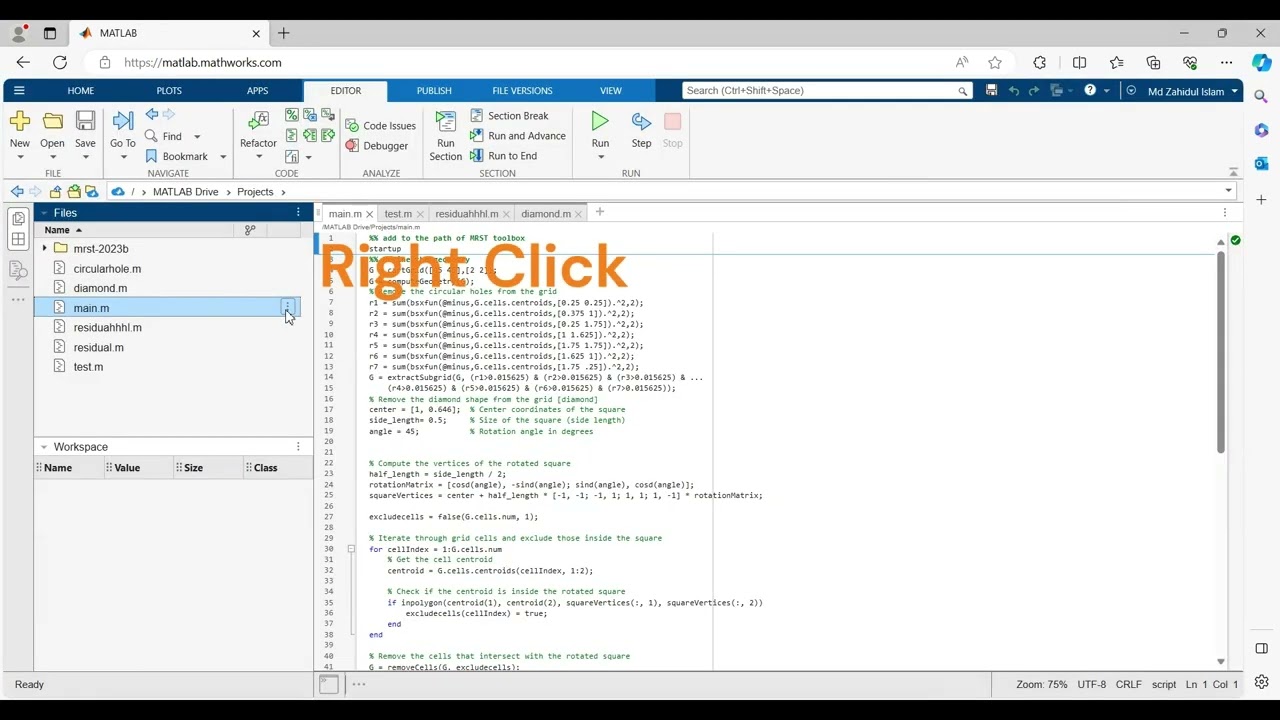The width and height of the screenshot is (1280, 720).
Task: Click the redo arrow in top bar
Action: pyautogui.click(x=1034, y=91)
